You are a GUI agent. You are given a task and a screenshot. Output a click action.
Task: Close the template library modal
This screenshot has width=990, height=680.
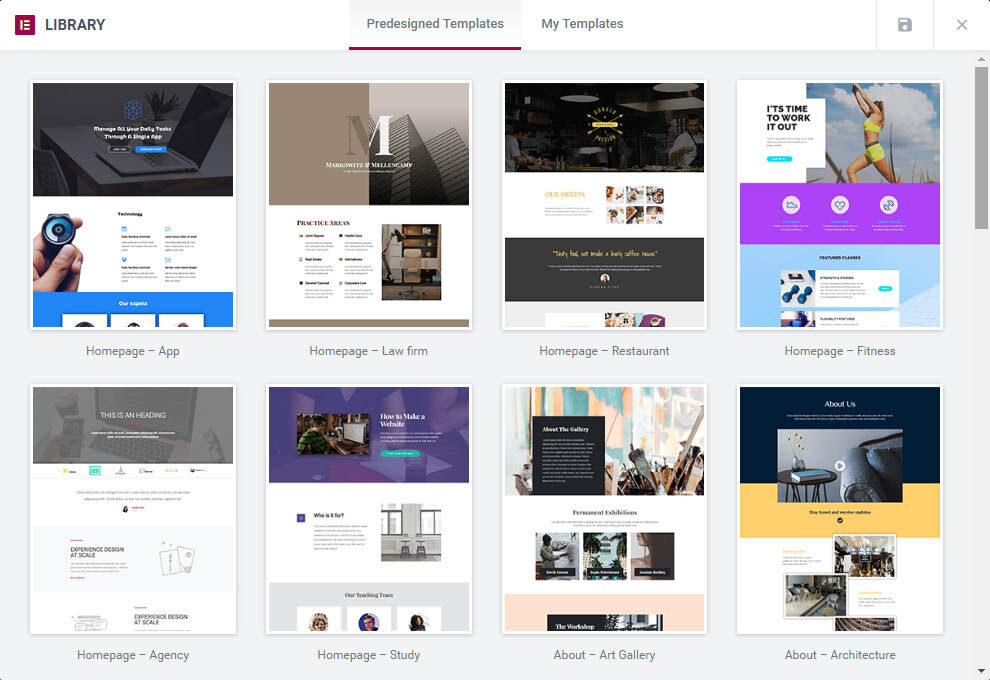[x=961, y=25]
